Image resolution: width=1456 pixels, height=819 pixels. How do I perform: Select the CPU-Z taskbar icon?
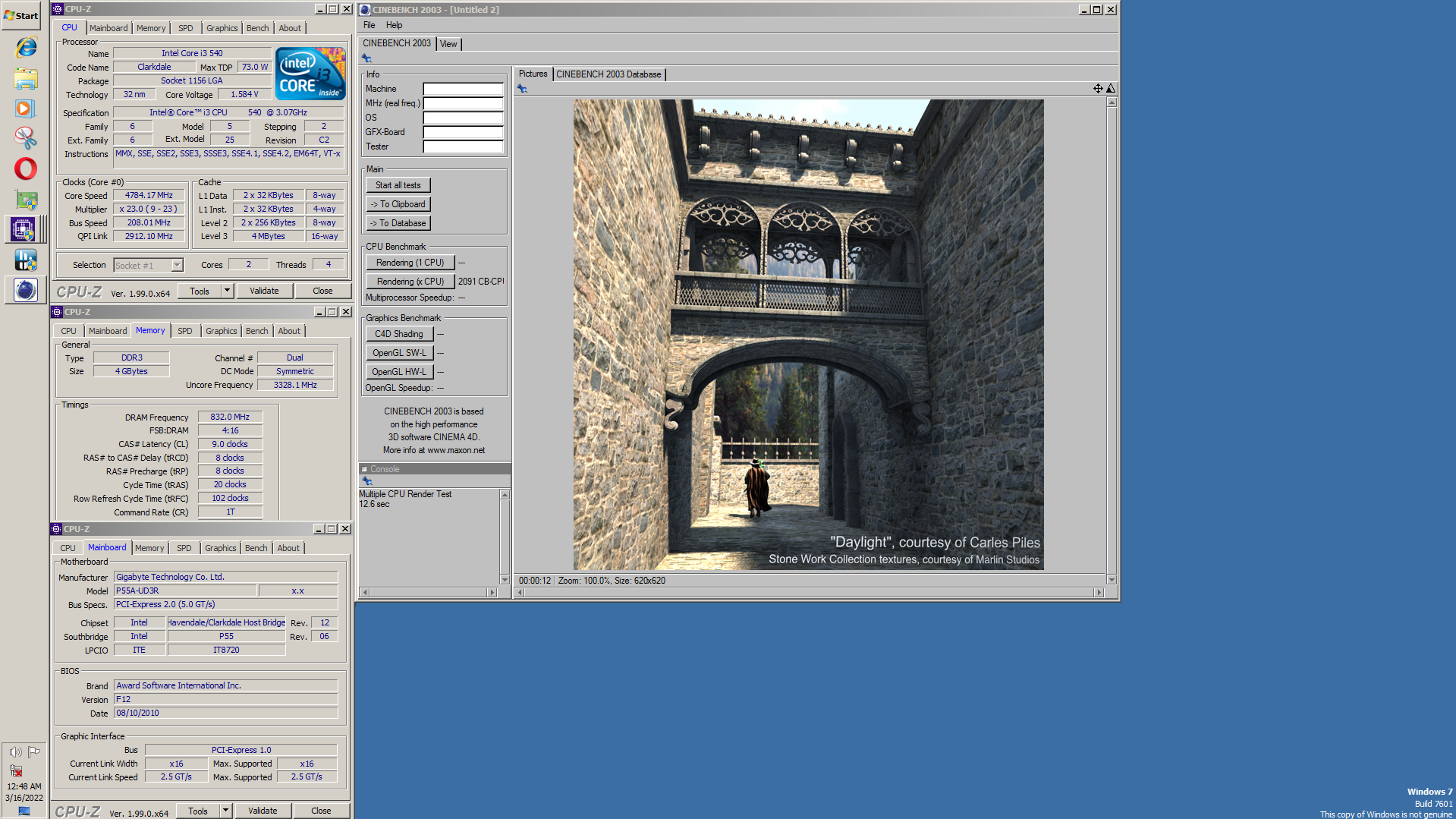click(x=23, y=229)
